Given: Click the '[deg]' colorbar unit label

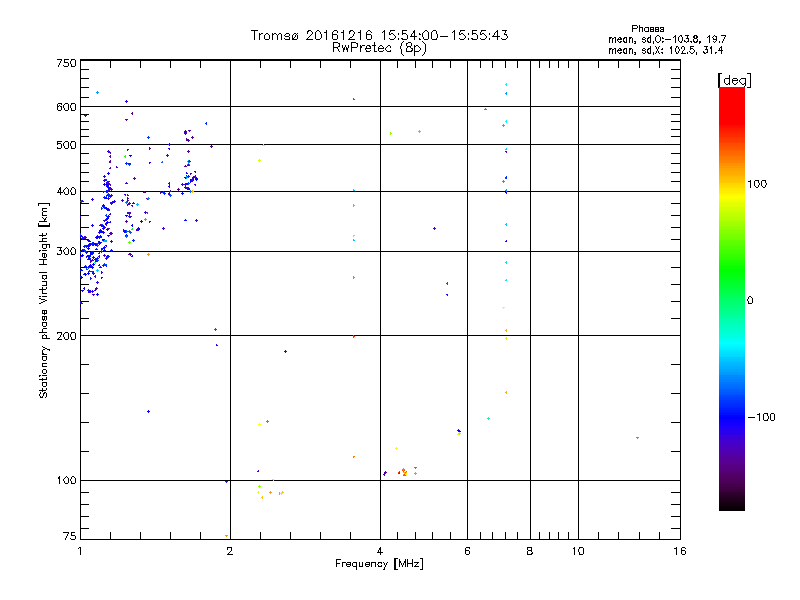Looking at the screenshot, I should (734, 80).
